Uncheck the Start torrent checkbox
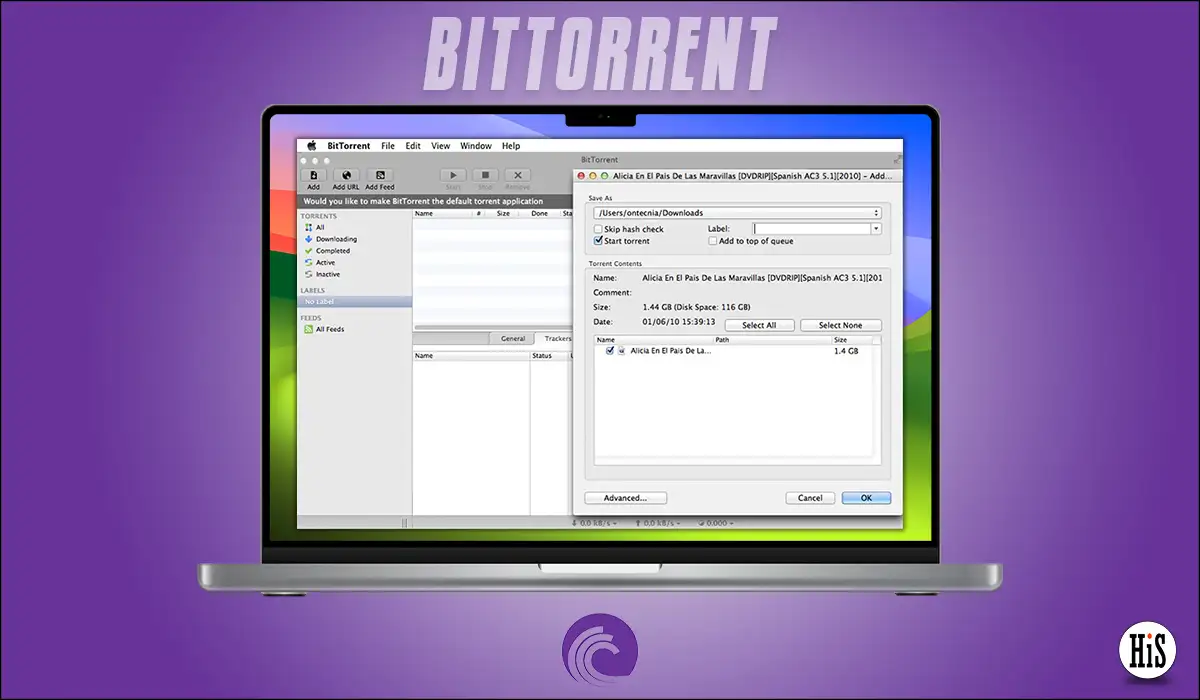This screenshot has width=1200, height=700. point(597,241)
